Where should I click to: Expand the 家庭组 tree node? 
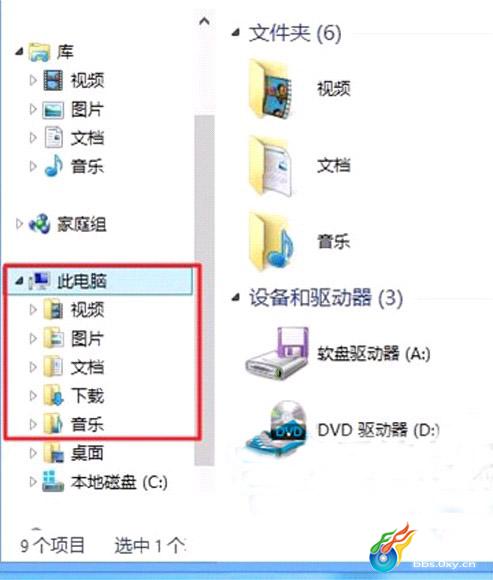[19, 224]
